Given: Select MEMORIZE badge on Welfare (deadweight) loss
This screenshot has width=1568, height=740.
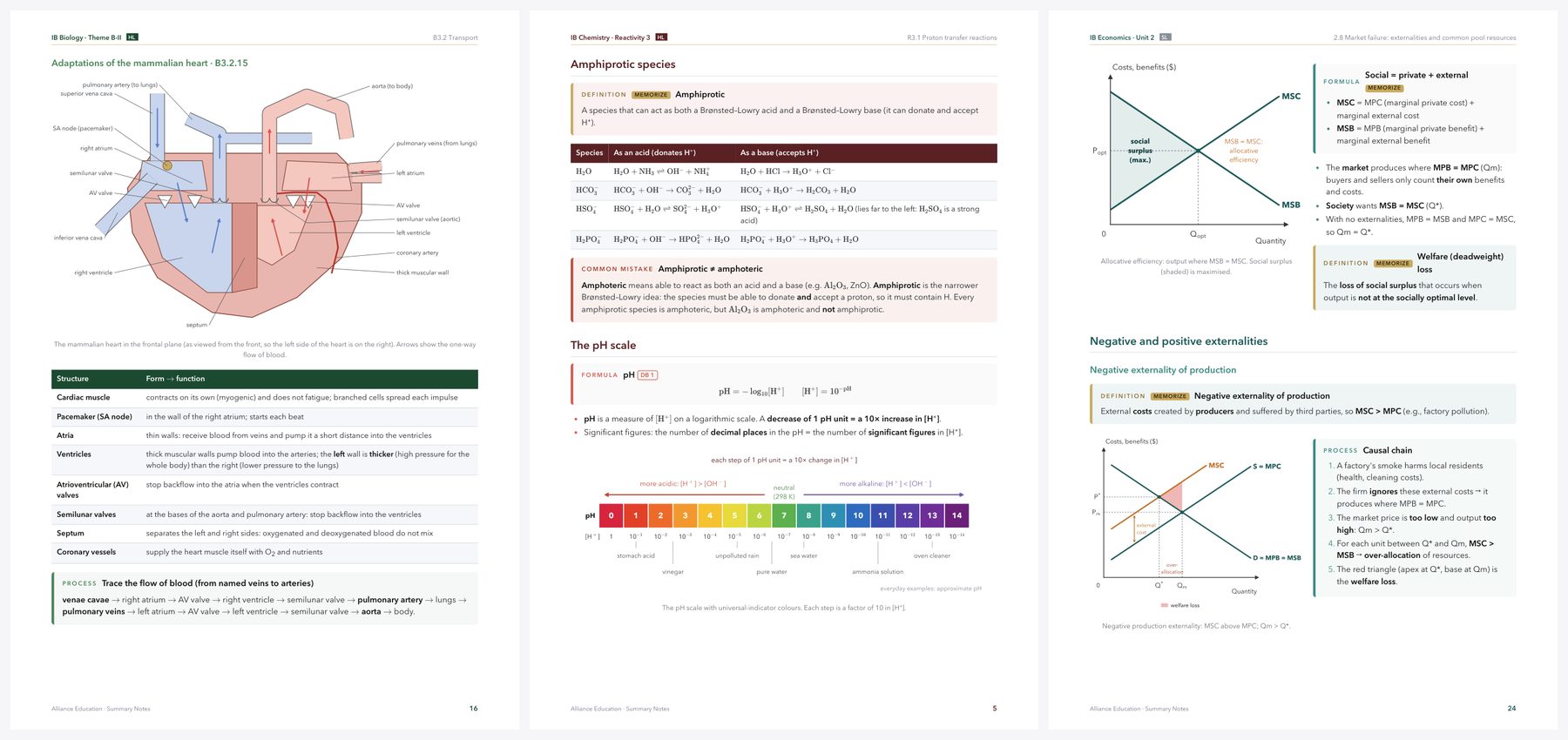Looking at the screenshot, I should click(x=1393, y=263).
